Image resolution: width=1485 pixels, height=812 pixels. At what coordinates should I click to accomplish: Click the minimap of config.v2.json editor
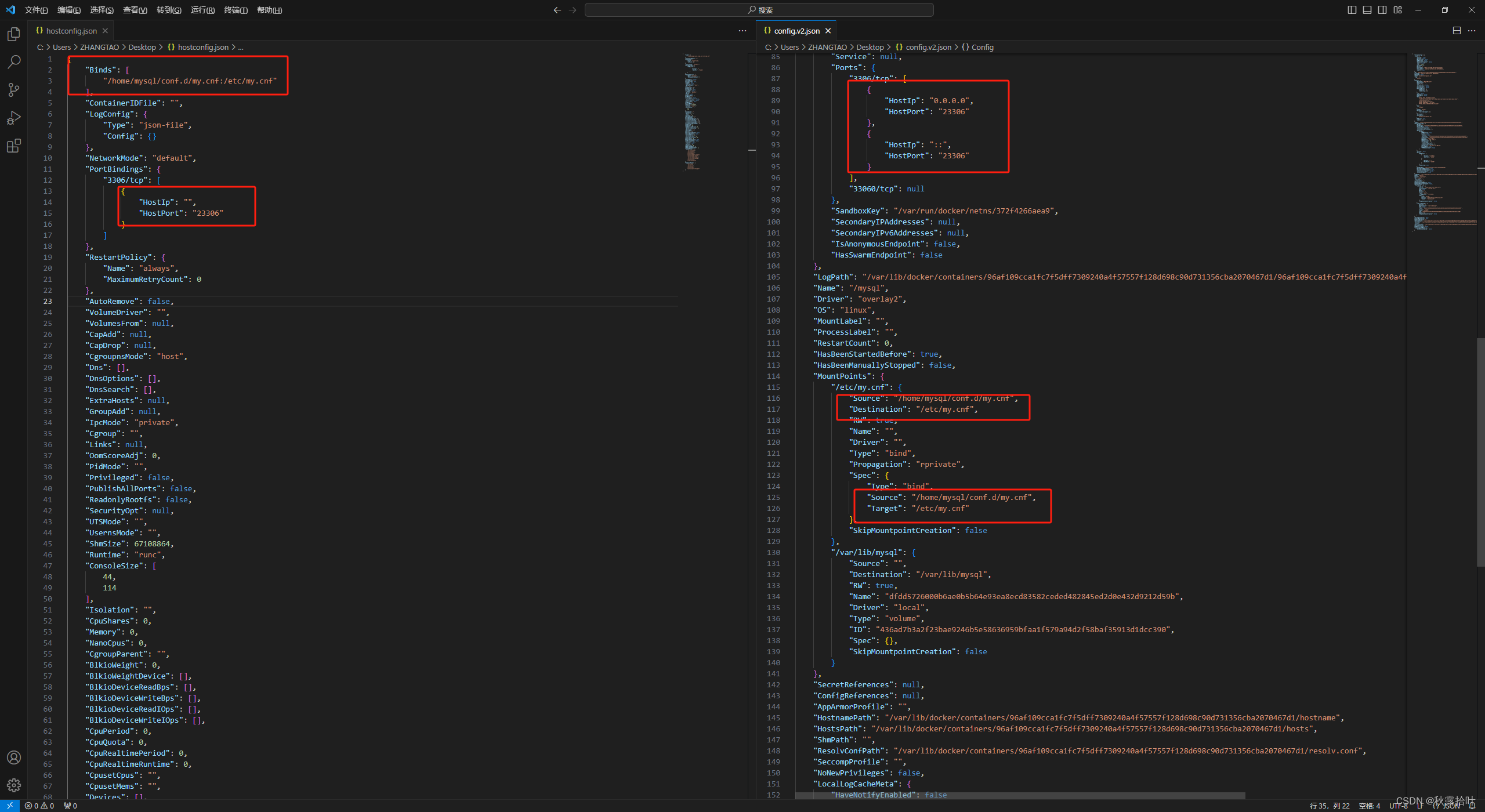click(x=1443, y=142)
